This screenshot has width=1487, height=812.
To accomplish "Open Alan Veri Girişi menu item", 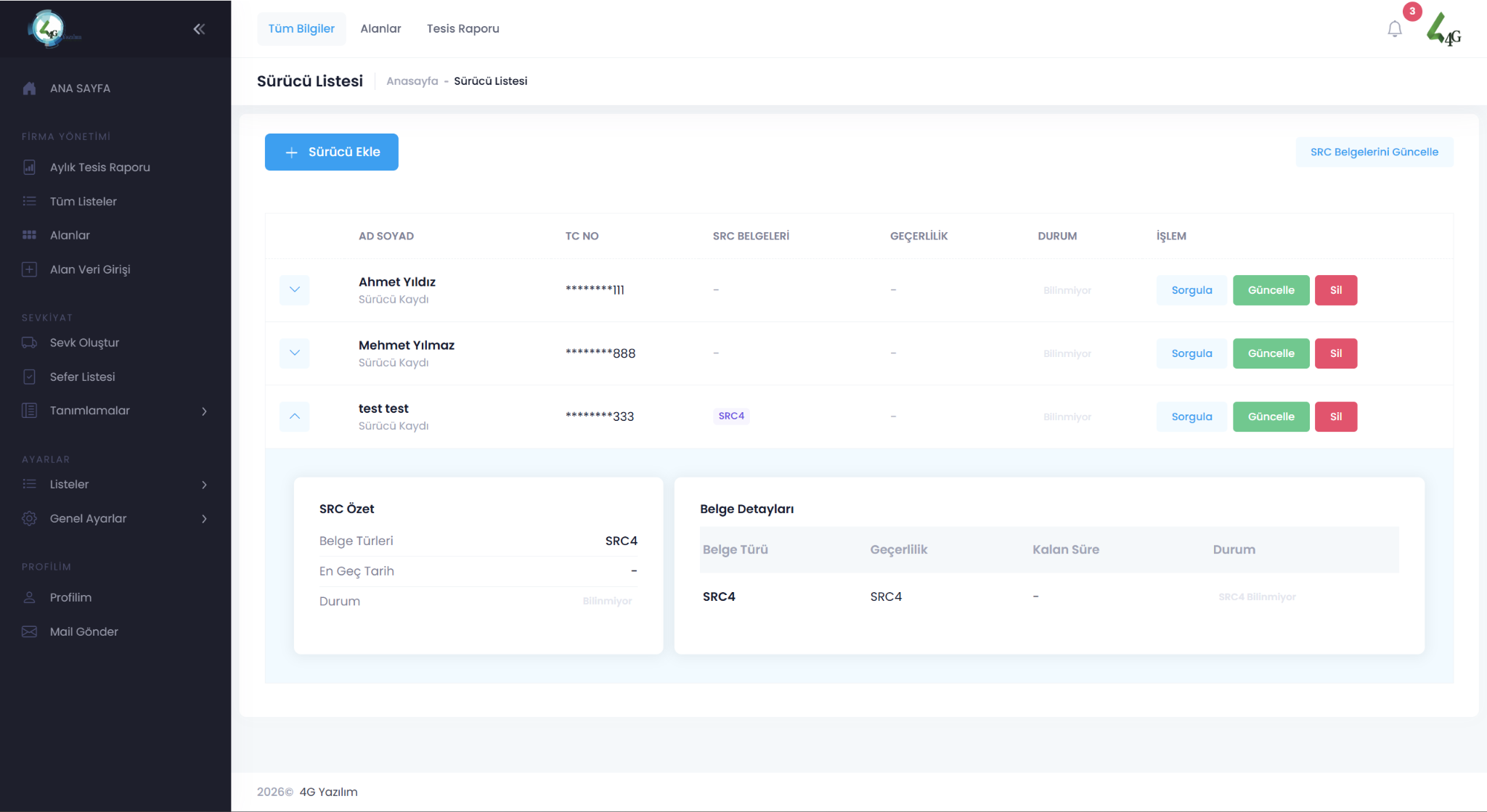I will [x=90, y=269].
